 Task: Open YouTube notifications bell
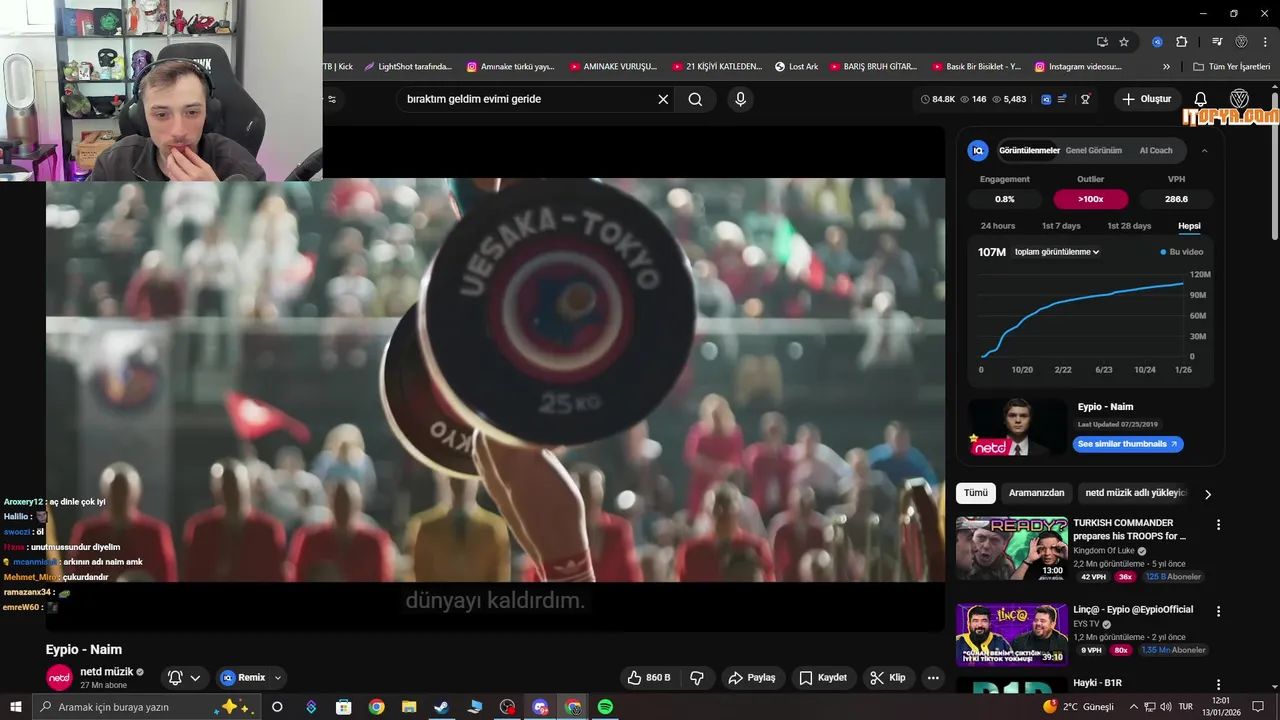(1201, 99)
